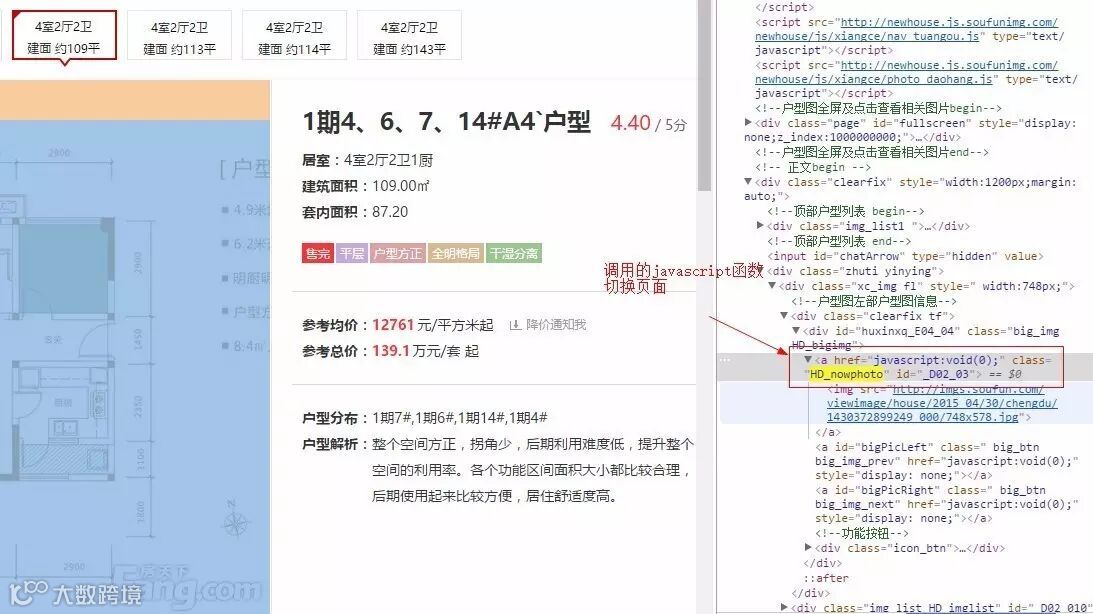Collapse the div class="clearfix tf" node
1093x614 pixels.
pyautogui.click(x=784, y=316)
